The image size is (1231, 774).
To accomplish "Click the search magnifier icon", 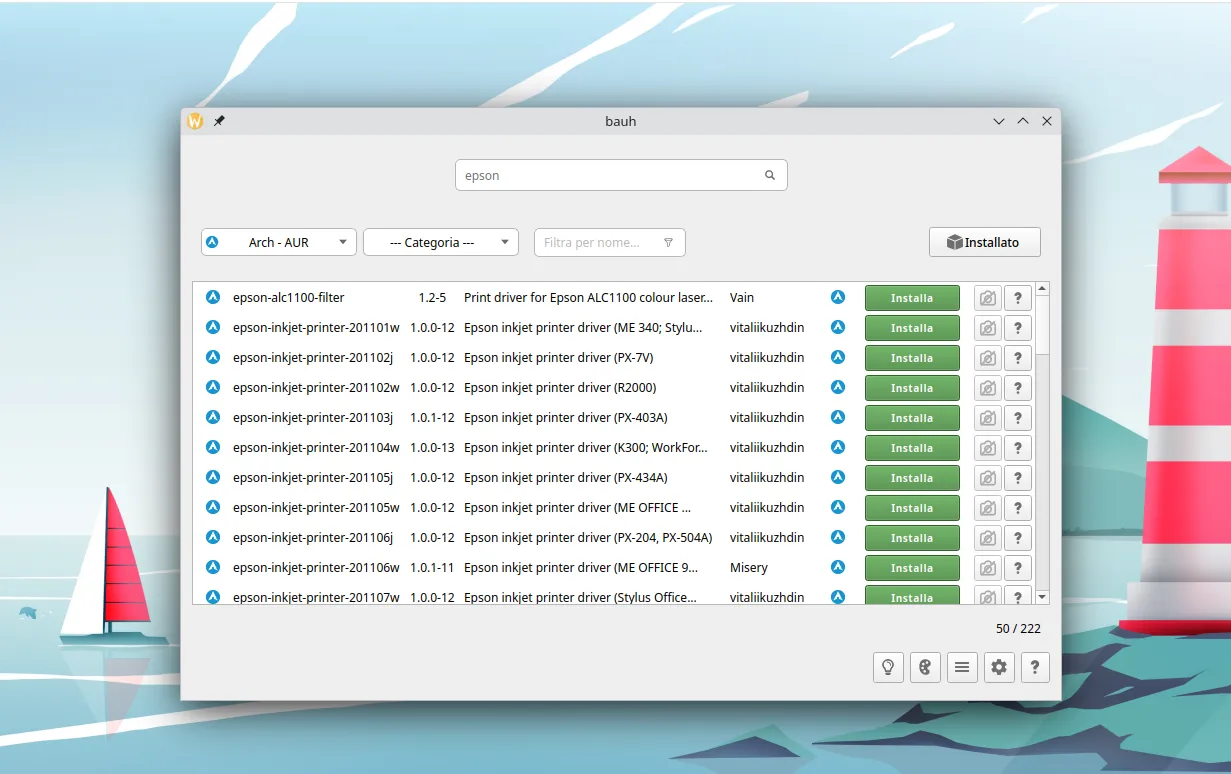I will click(770, 175).
